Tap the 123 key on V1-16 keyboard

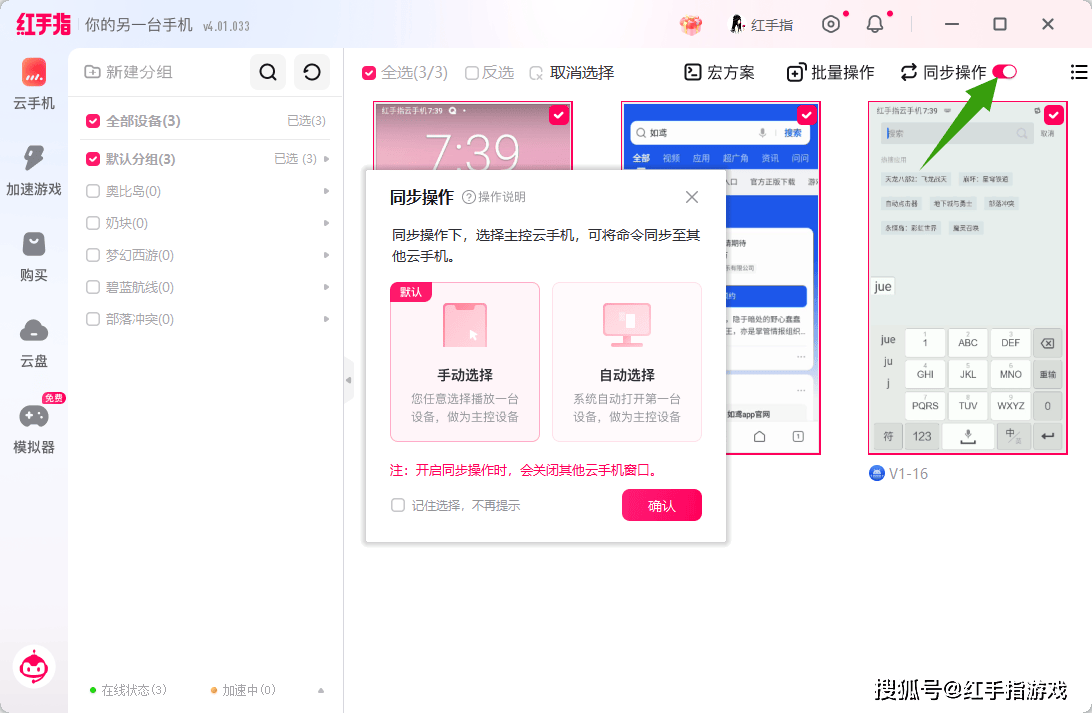pos(922,437)
